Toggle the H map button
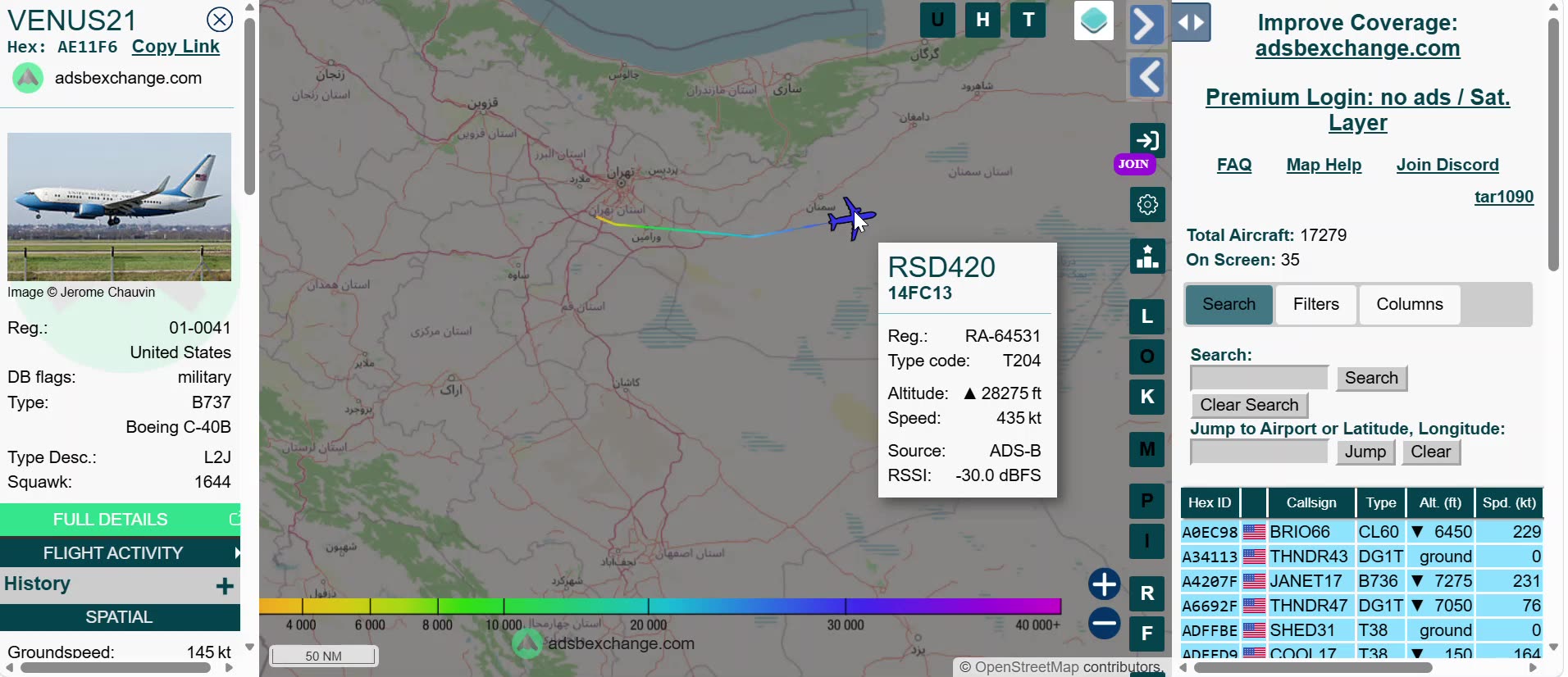Viewport: 1568px width, 677px height. pyautogui.click(x=982, y=20)
